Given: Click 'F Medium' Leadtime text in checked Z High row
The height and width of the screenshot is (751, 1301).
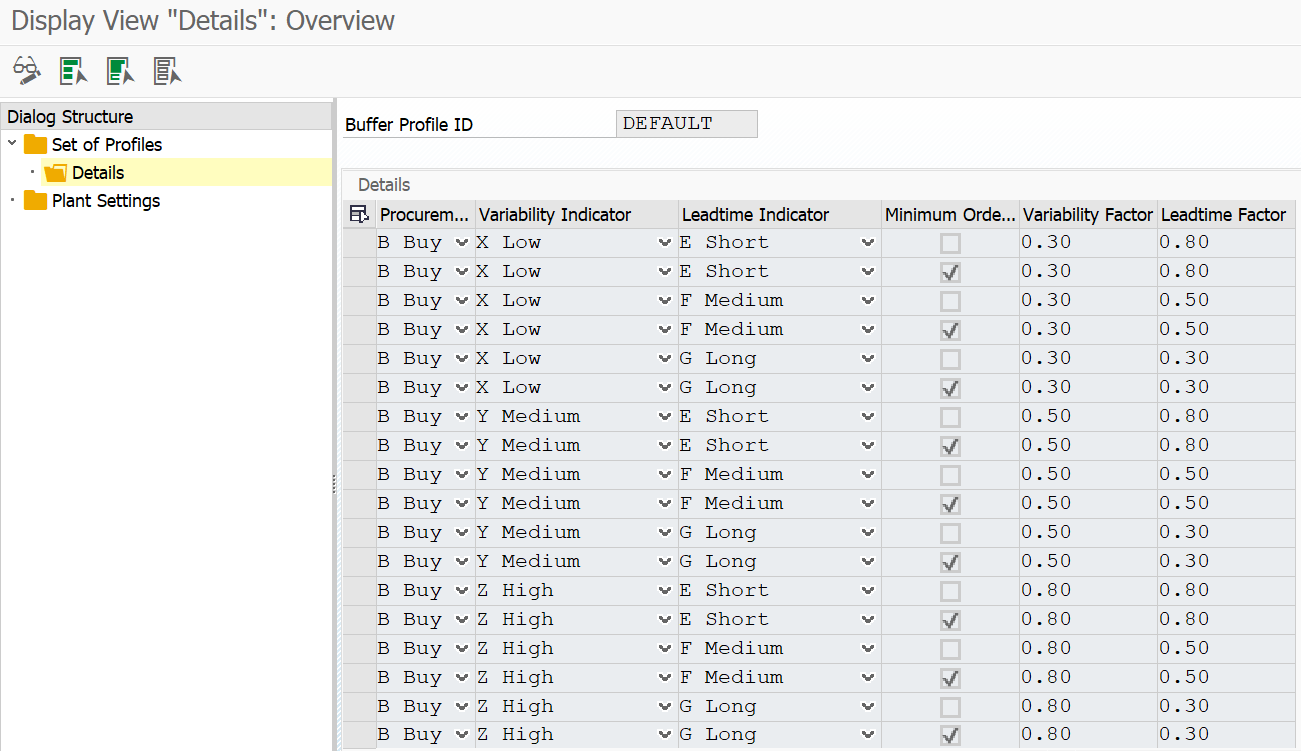Looking at the screenshot, I should pyautogui.click(x=731, y=678).
